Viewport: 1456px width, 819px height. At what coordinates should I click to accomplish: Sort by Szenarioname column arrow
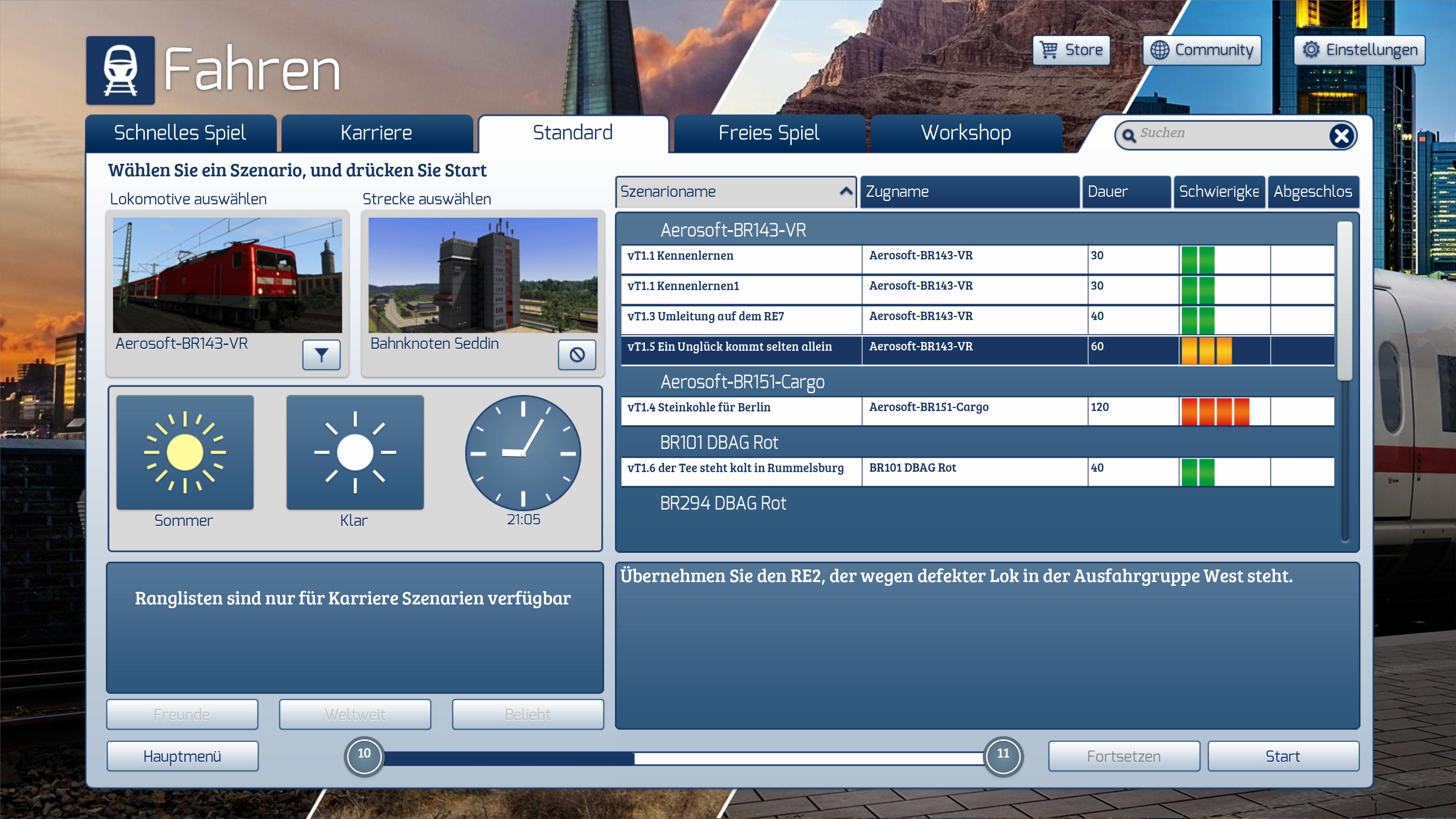point(846,191)
